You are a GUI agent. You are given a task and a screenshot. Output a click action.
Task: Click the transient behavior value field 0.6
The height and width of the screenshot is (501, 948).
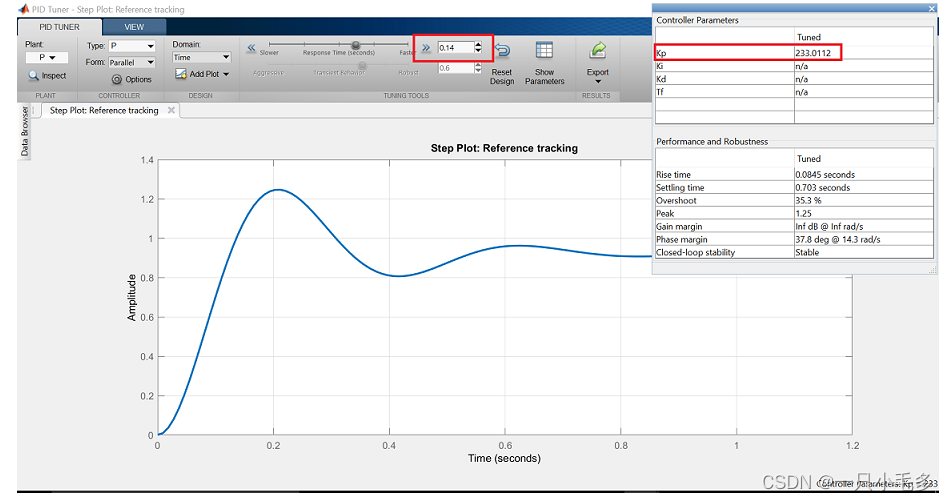click(455, 68)
